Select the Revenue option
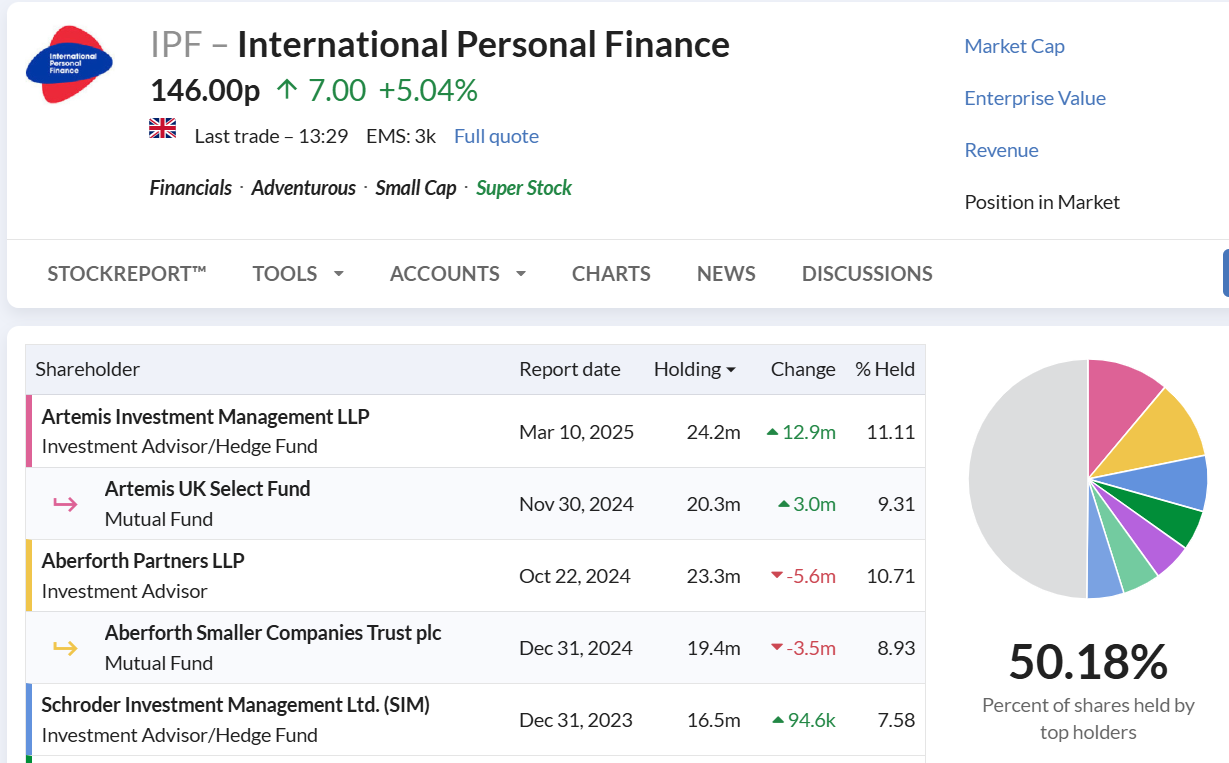Screen dimensions: 1229x763 [x=1001, y=150]
